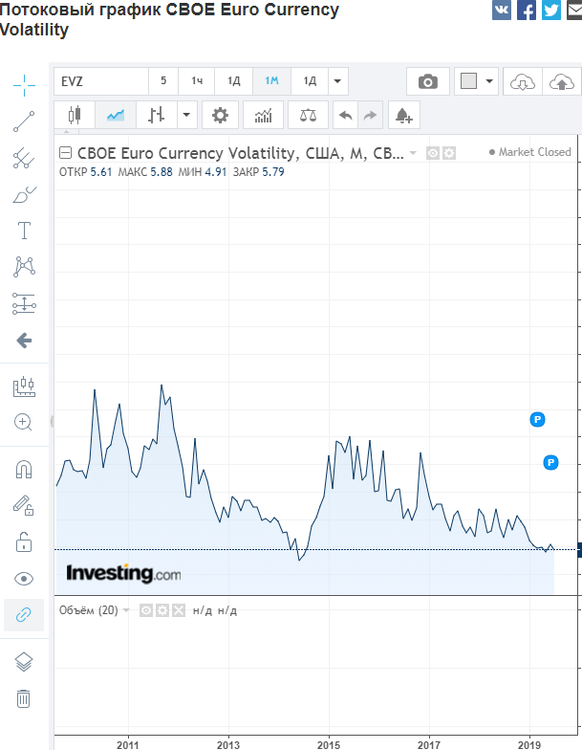Redo last chart action
Image resolution: width=582 pixels, height=750 pixels.
point(370,115)
